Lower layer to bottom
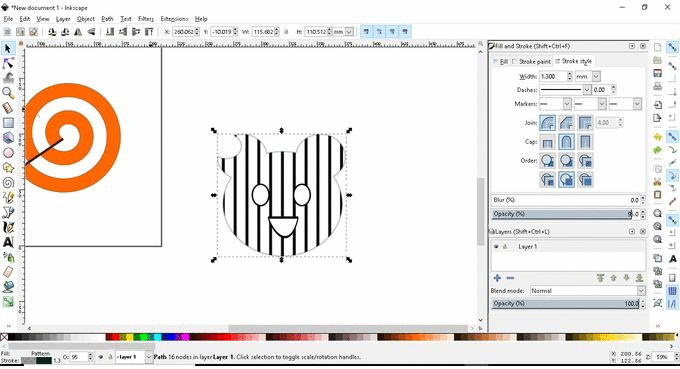This screenshot has width=680, height=369. click(639, 278)
